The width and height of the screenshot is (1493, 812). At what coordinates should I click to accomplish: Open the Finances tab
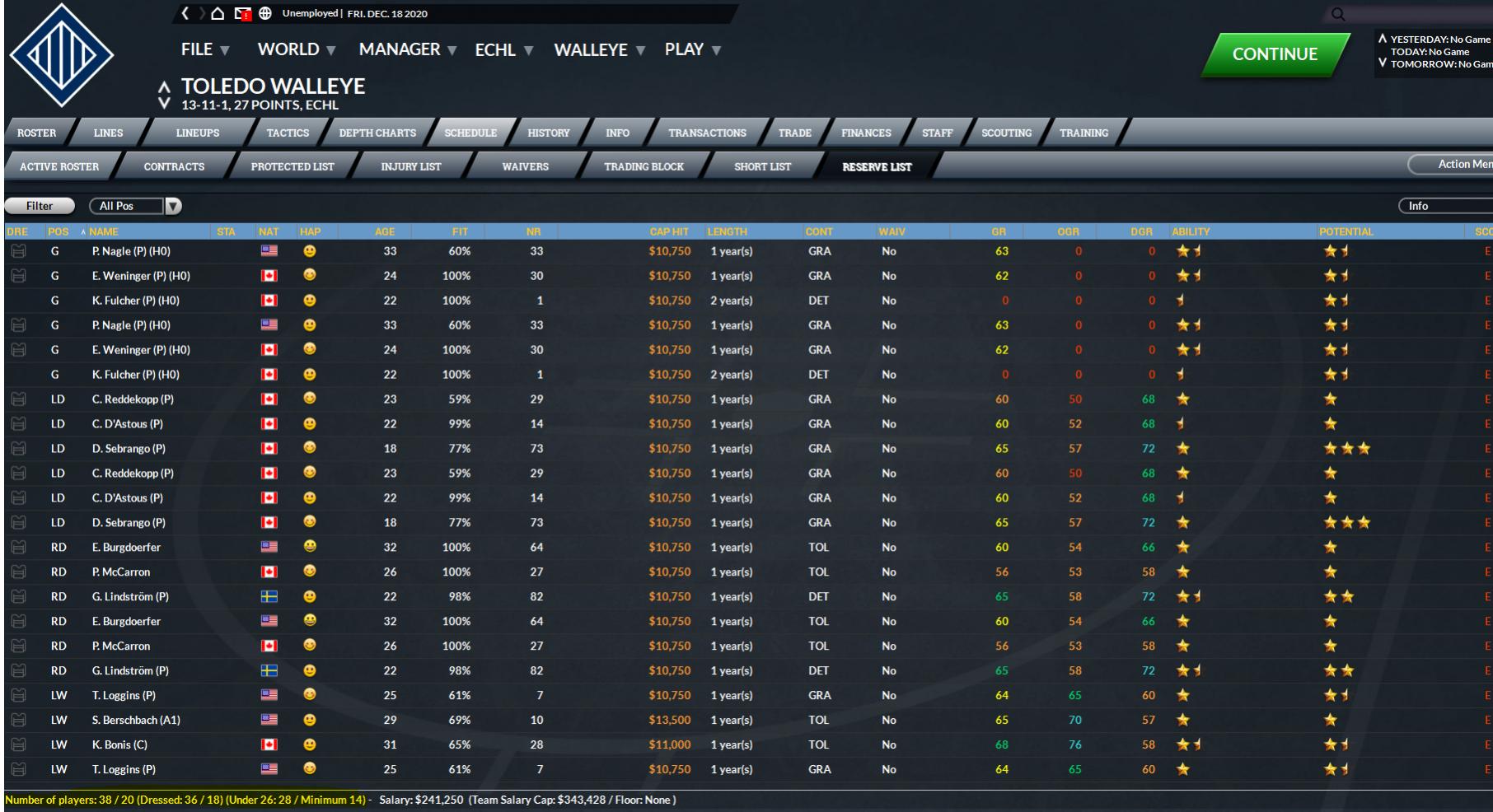865,133
